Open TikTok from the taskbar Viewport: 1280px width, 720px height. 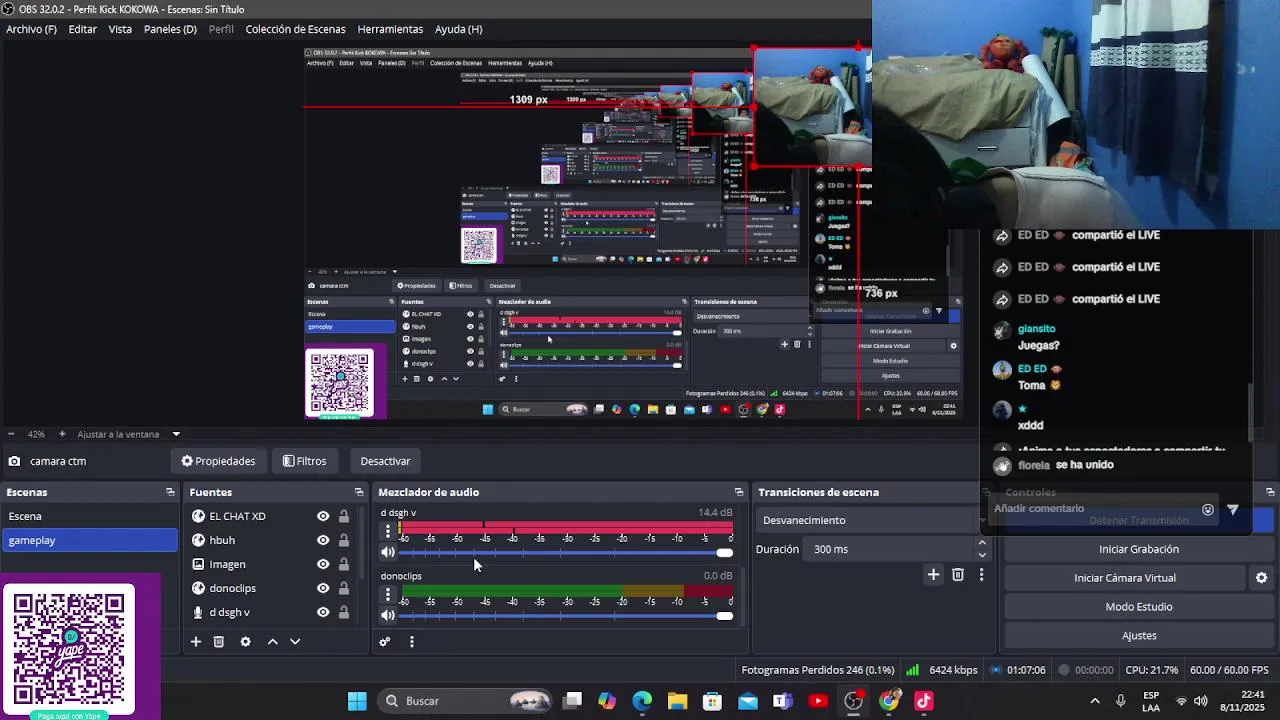tap(923, 701)
